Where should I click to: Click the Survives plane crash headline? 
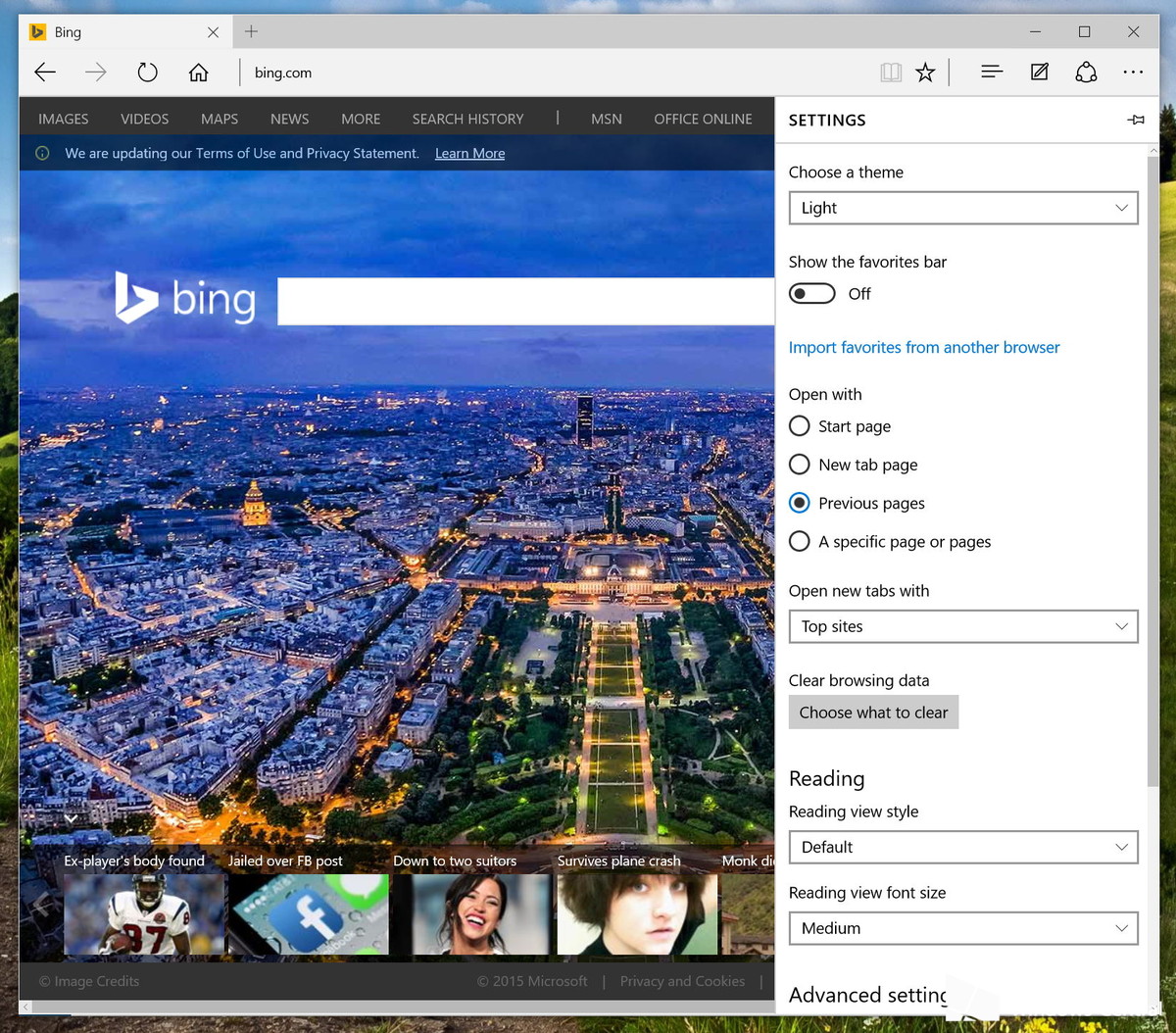click(619, 861)
